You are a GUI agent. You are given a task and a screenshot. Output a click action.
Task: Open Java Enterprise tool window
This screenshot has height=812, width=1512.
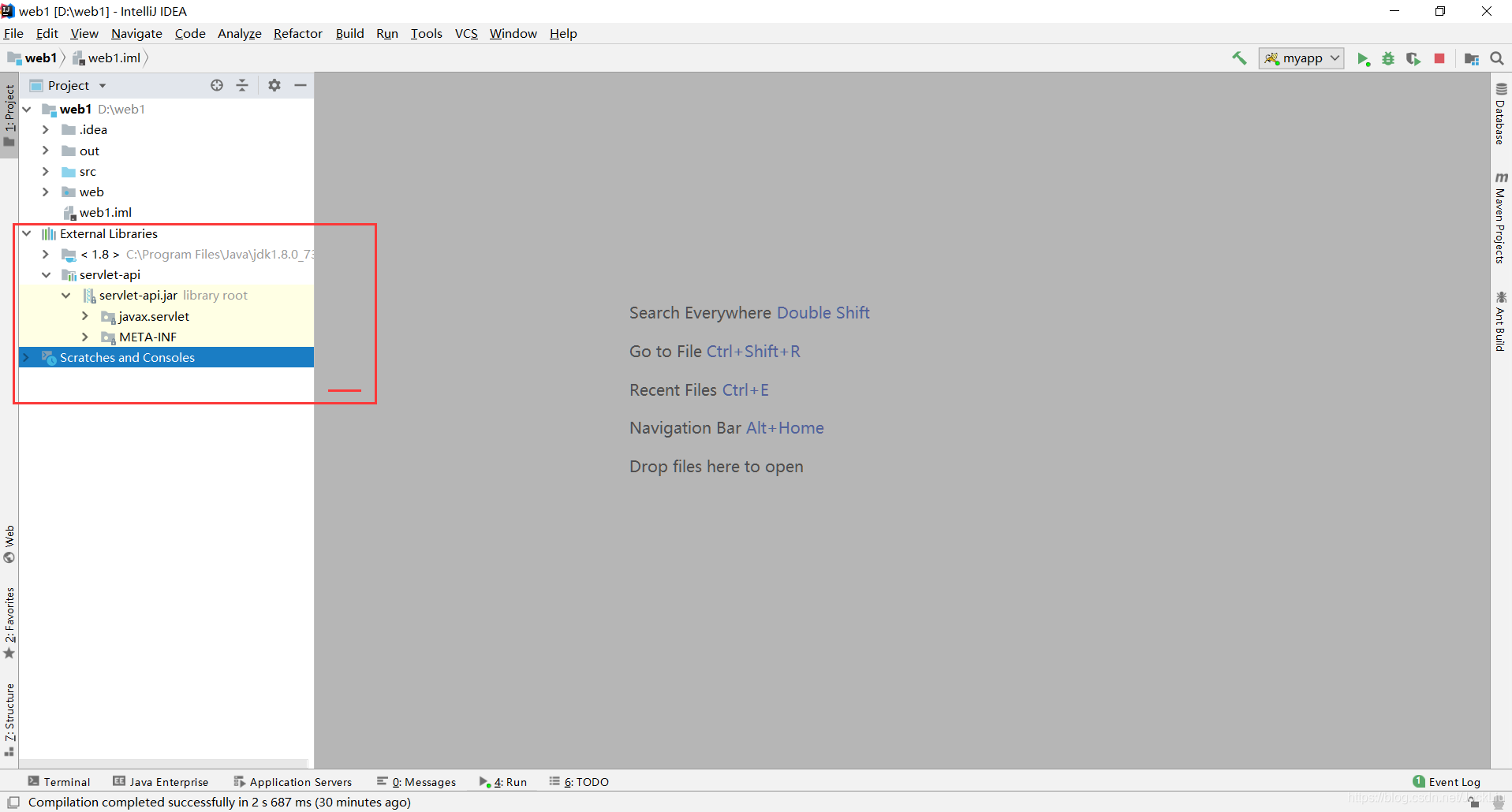point(161,782)
